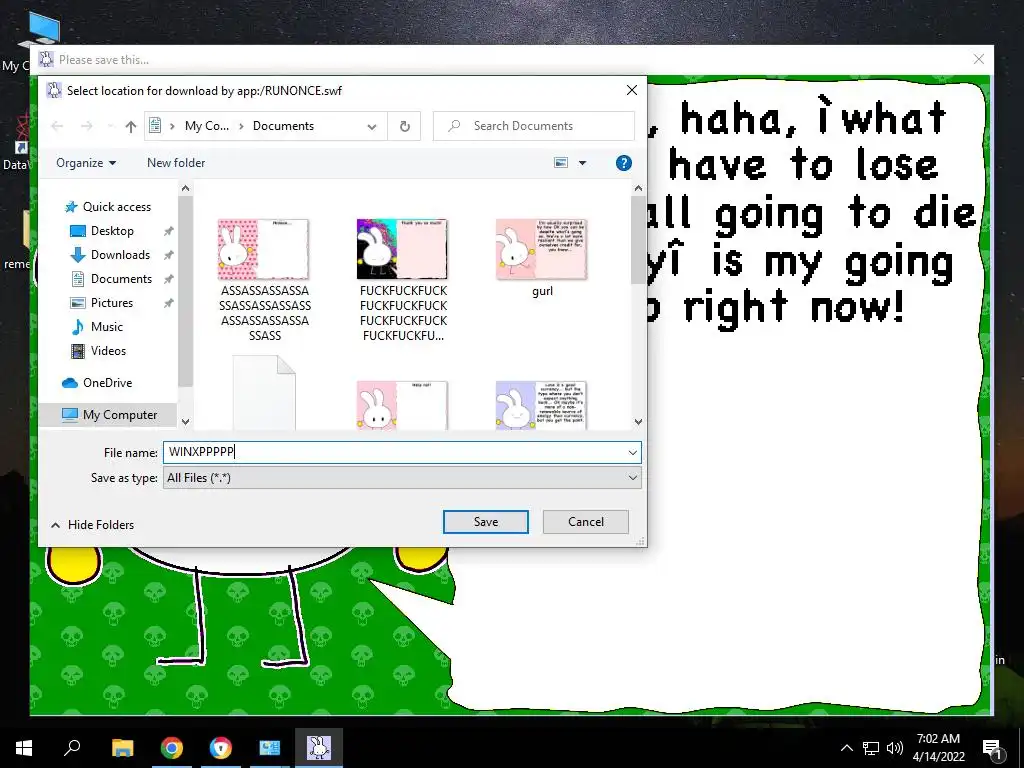
Task: Refresh the Documents folder view
Action: (404, 126)
